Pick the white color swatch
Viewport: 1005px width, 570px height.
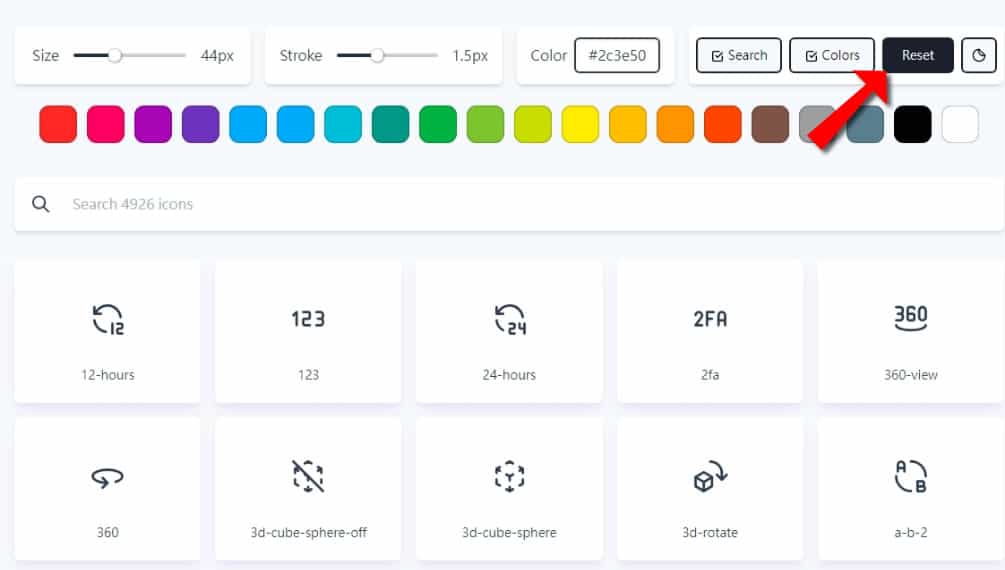click(959, 124)
